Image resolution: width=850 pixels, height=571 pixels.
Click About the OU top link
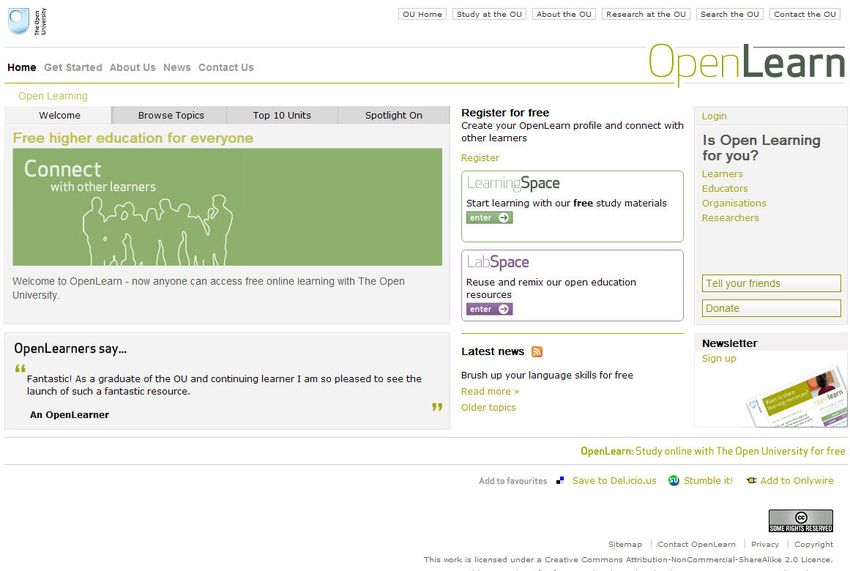[564, 14]
